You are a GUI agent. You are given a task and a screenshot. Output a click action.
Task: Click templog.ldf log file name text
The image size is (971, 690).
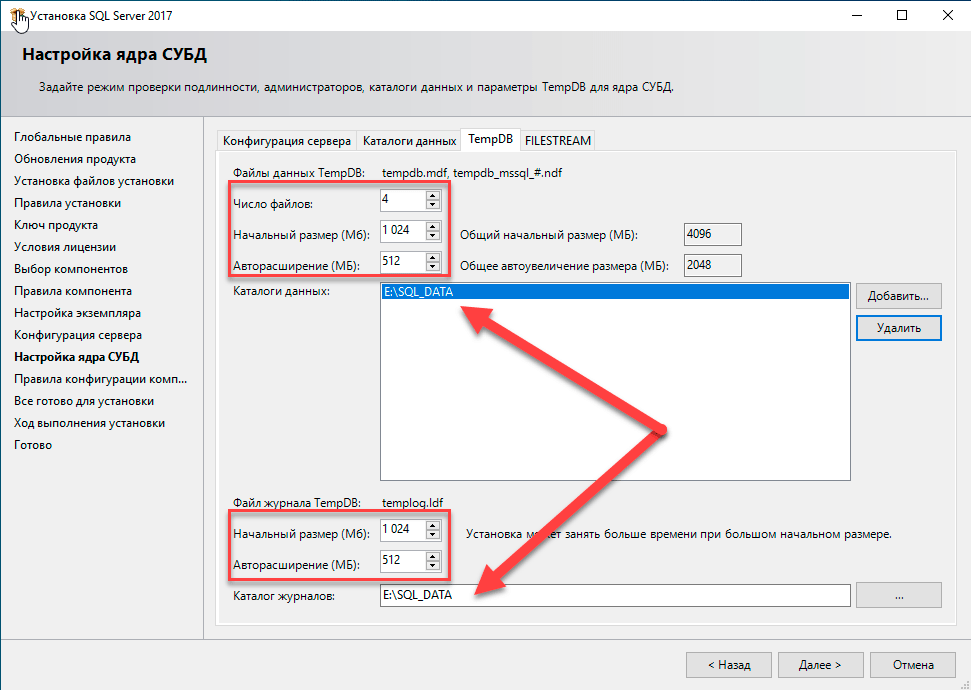click(412, 502)
